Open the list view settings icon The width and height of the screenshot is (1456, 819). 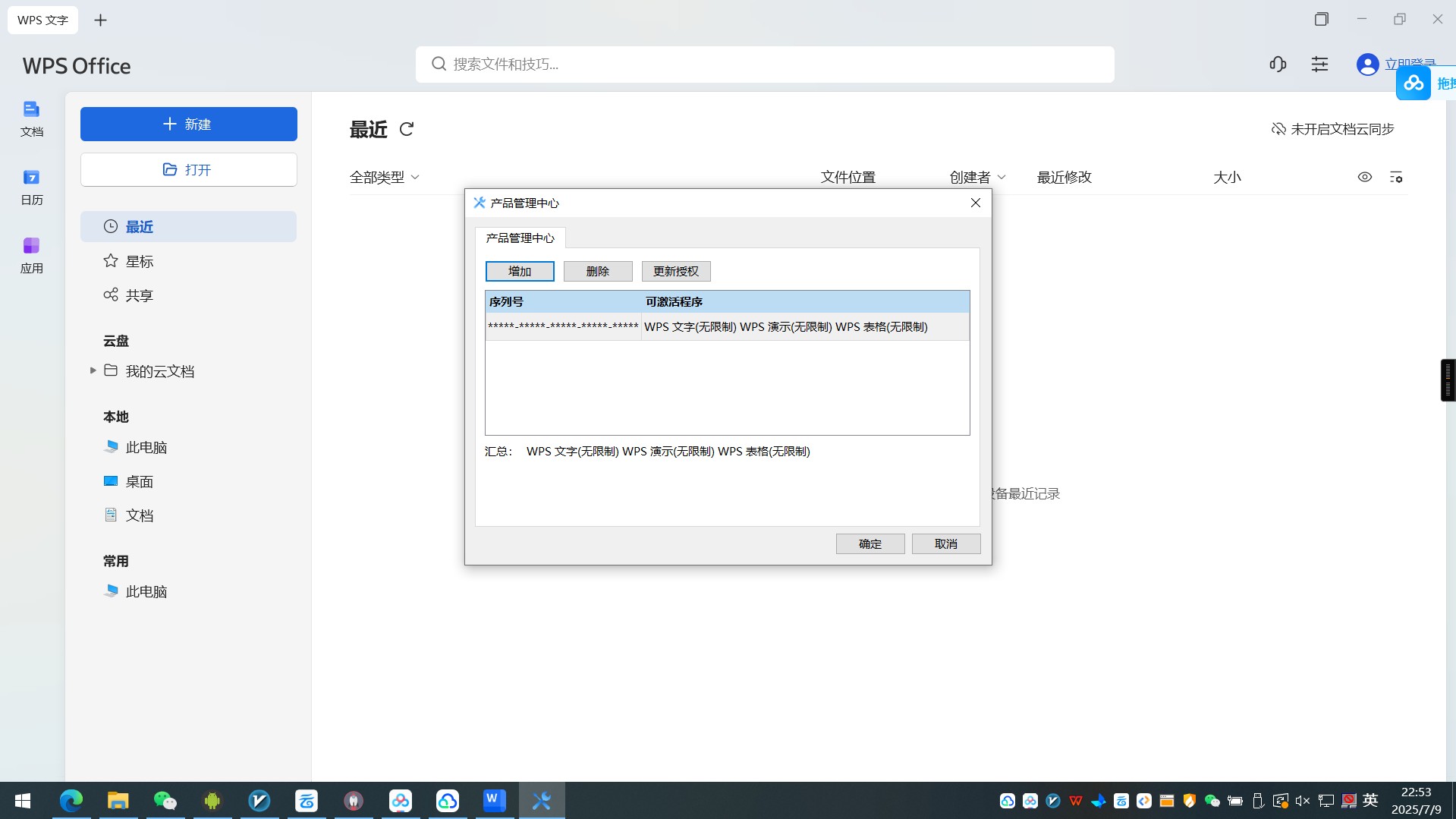tap(1395, 177)
